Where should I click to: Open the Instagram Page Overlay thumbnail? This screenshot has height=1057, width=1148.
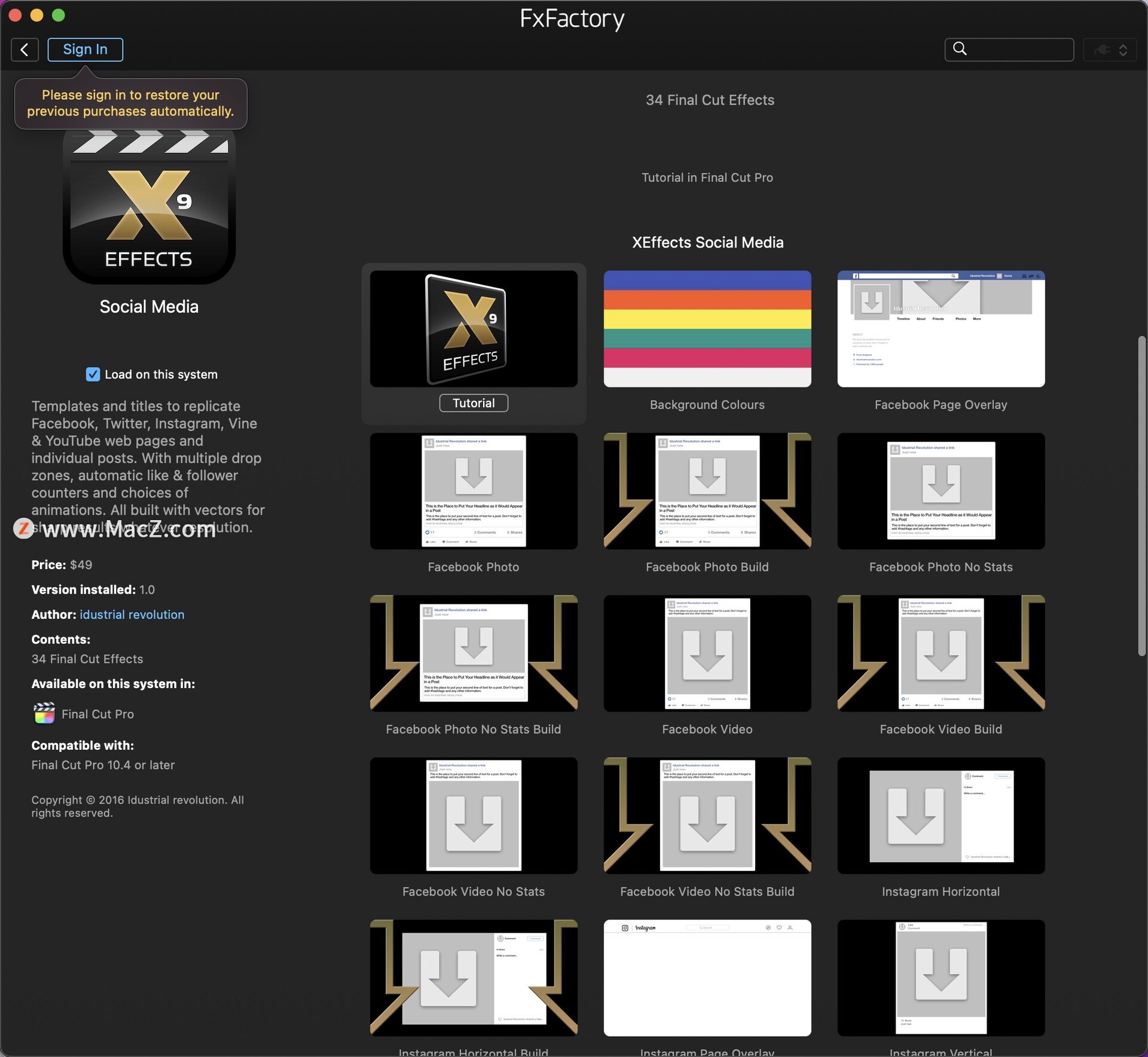click(707, 977)
